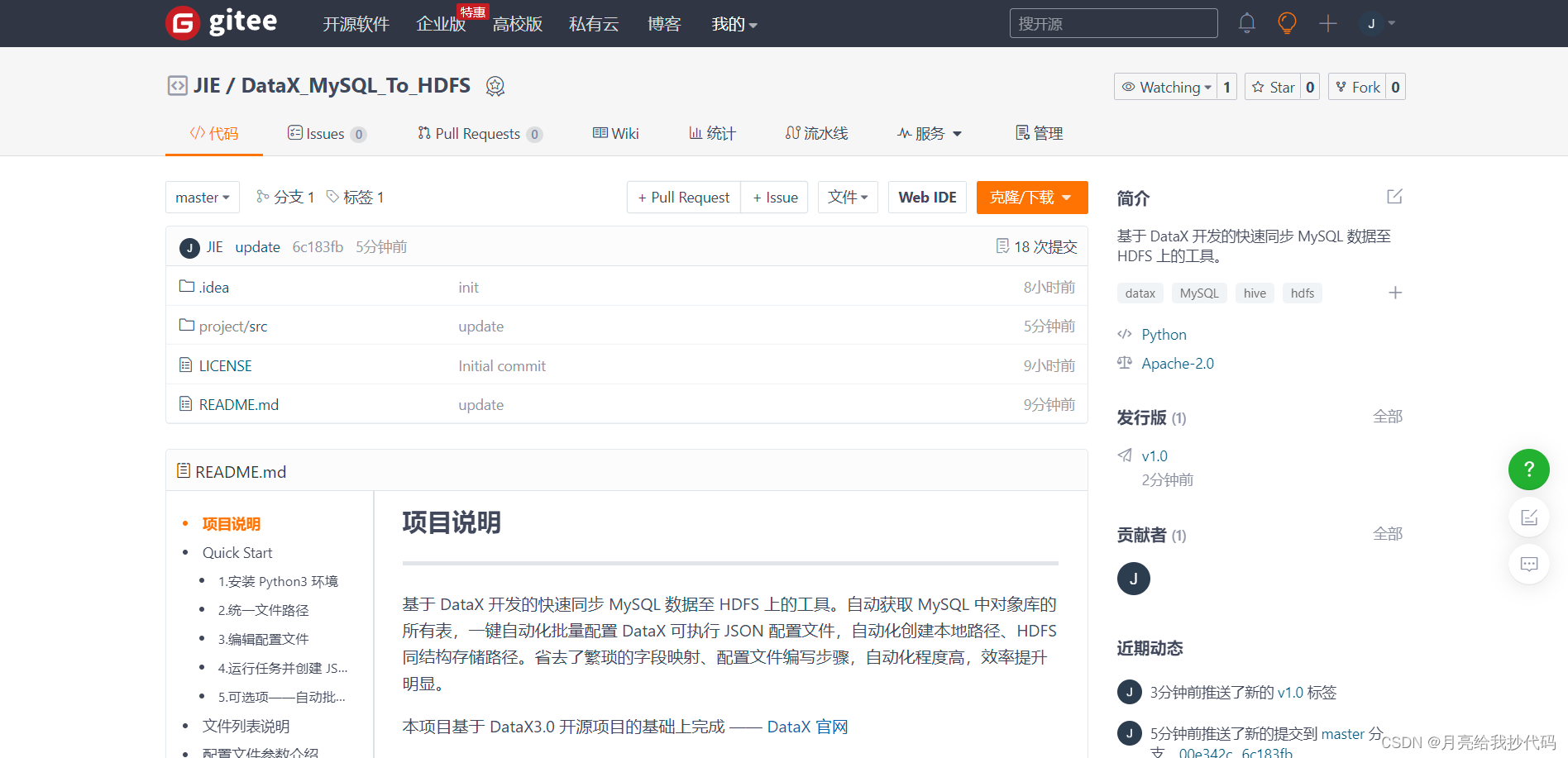Click the Python language link

click(x=1164, y=334)
